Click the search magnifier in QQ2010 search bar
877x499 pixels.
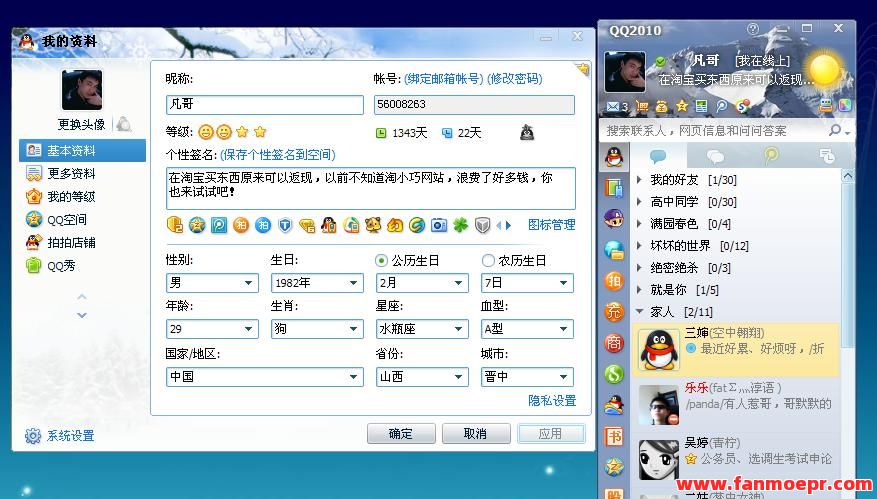tap(835, 130)
